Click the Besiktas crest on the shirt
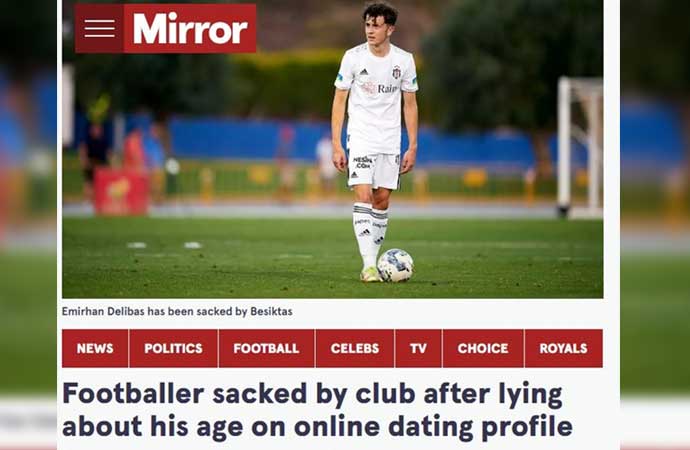Viewport: 690px width, 450px height. click(396, 72)
